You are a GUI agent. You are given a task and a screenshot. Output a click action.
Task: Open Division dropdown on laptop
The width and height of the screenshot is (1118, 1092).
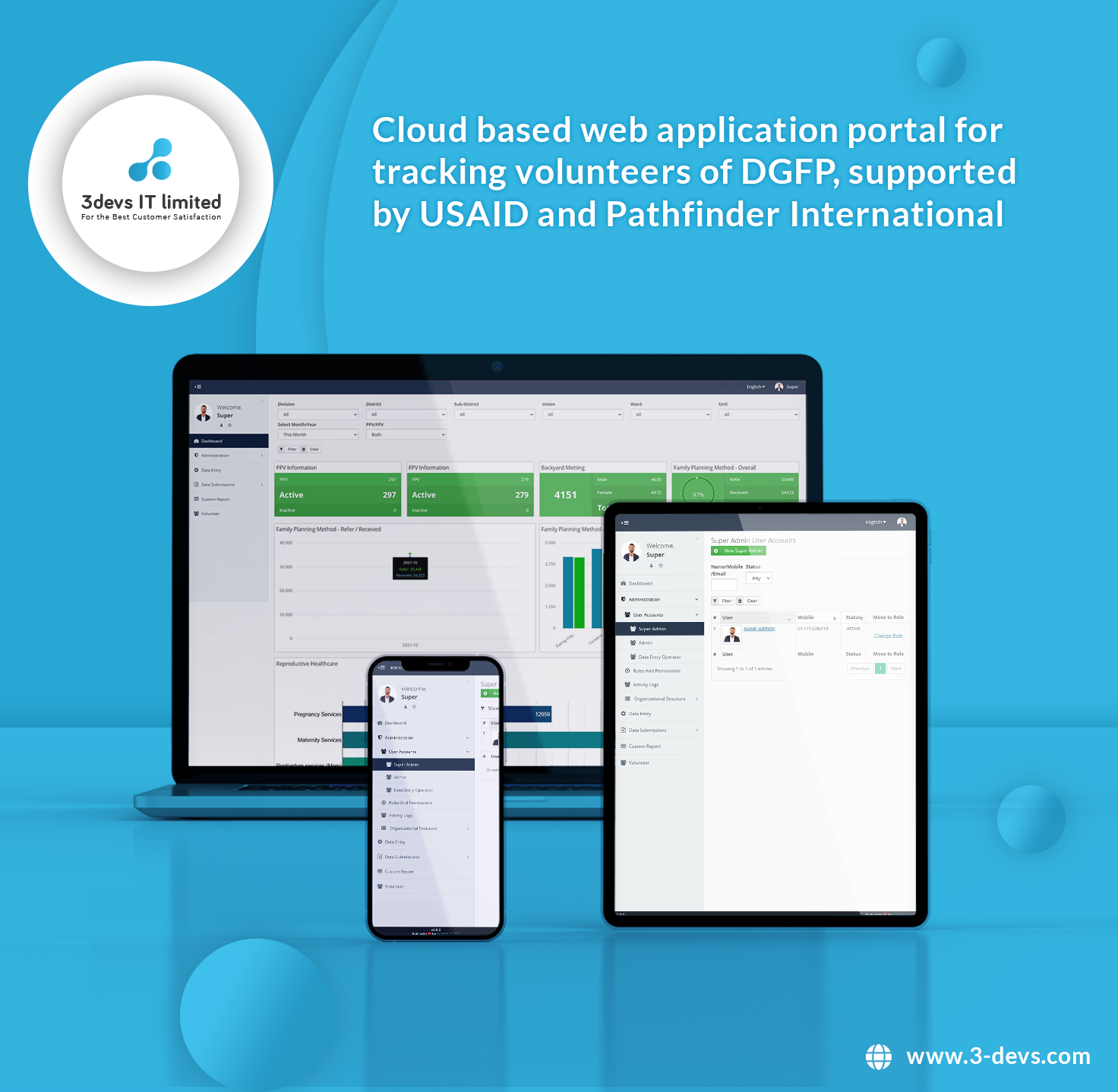coord(318,415)
